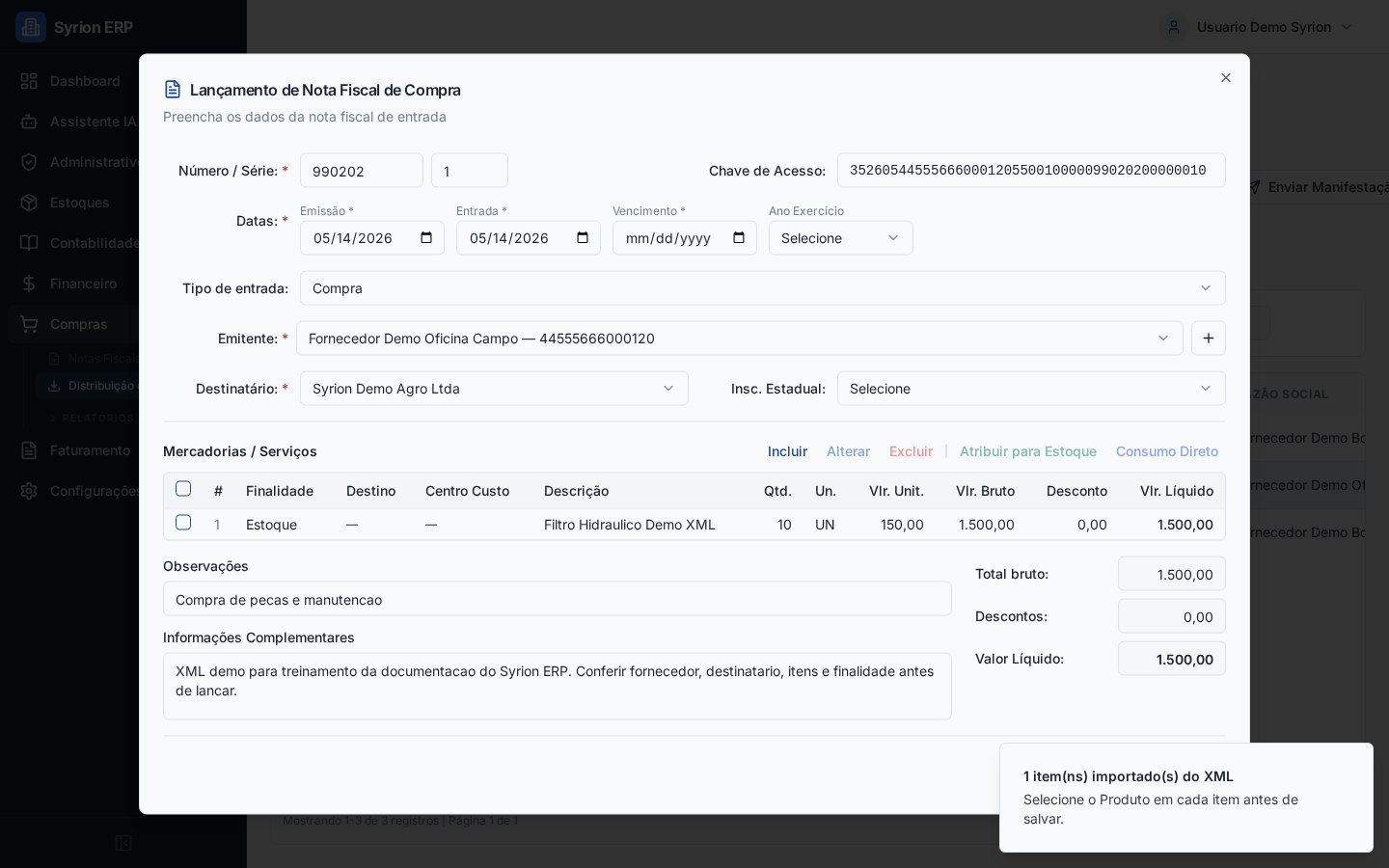Open the Destinatário Syrion Demo Agro dropdown
Image resolution: width=1389 pixels, height=868 pixels.
tap(494, 389)
